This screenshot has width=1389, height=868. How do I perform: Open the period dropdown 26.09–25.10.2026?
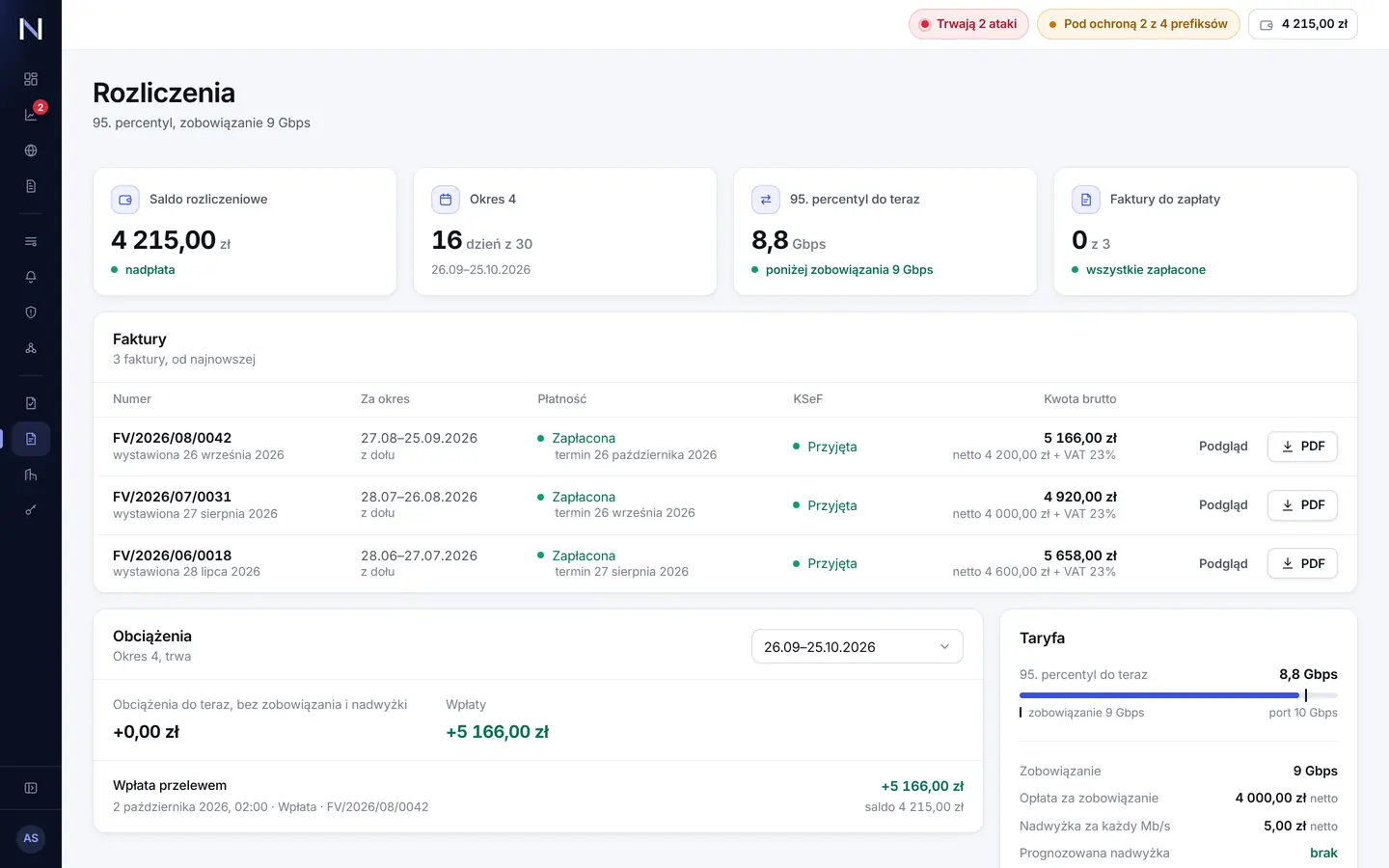pyautogui.click(x=858, y=646)
